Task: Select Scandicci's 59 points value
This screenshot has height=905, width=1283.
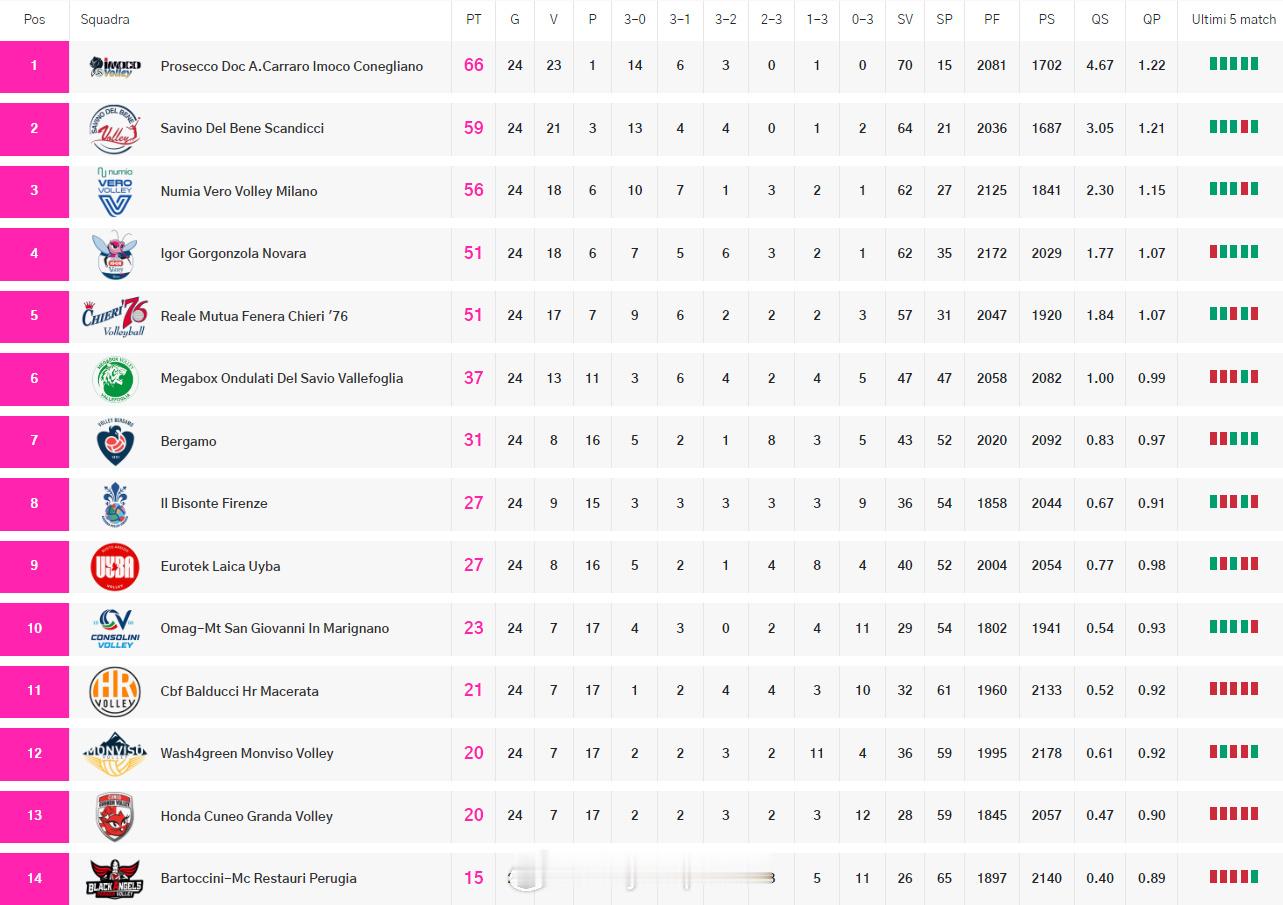Action: coord(474,128)
